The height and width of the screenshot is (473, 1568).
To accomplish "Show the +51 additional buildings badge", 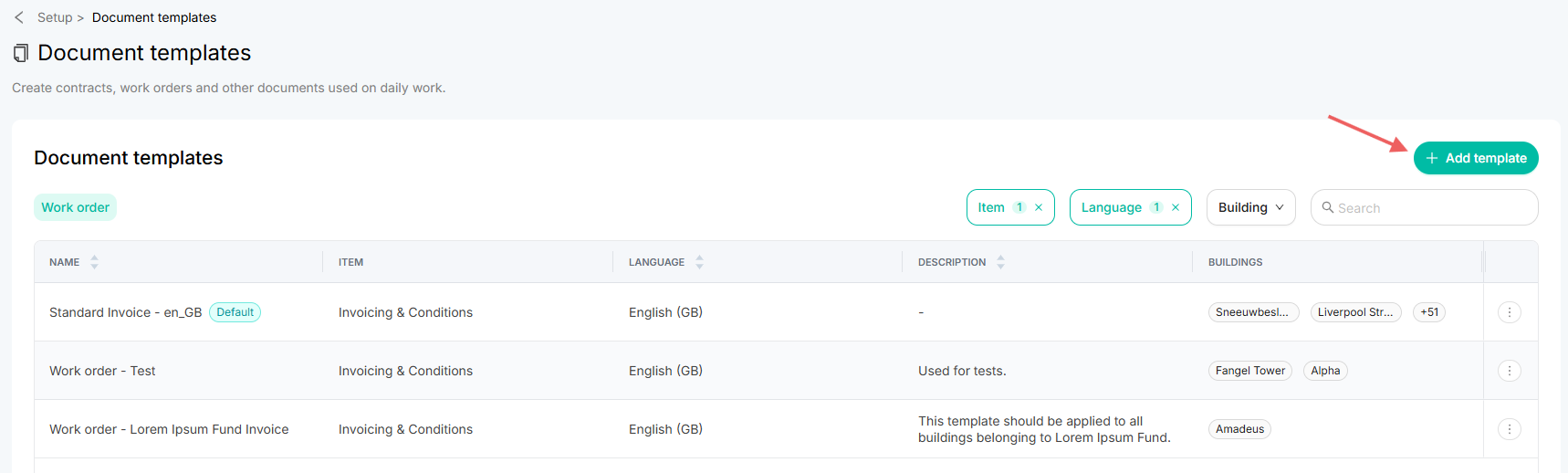I will click(1429, 312).
